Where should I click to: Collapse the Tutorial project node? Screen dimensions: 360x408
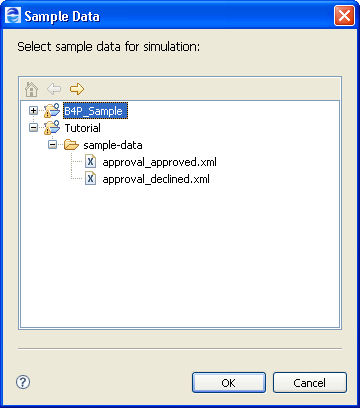pyautogui.click(x=33, y=128)
